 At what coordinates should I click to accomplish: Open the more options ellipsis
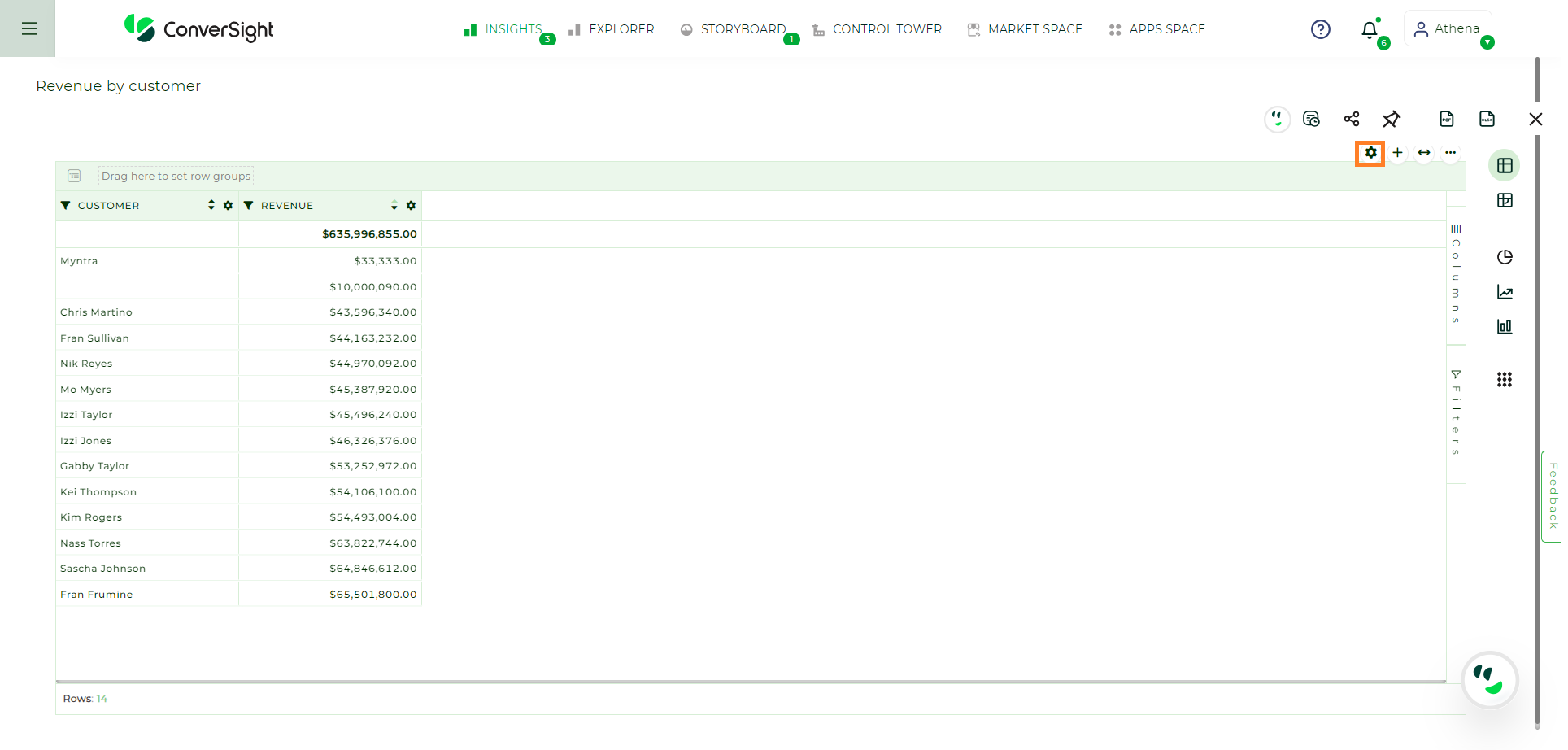click(1451, 153)
